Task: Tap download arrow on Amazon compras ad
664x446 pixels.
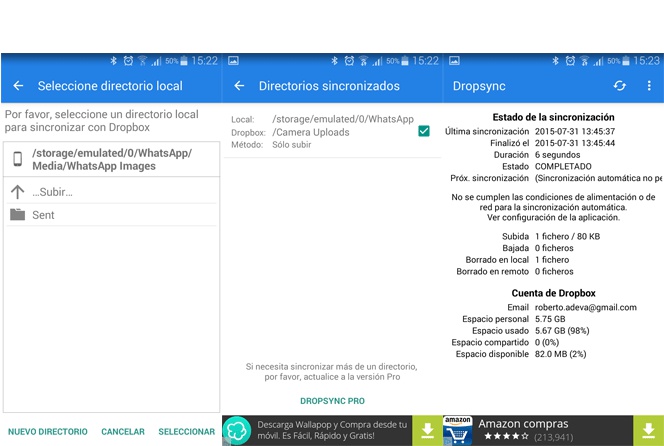Action: click(x=648, y=430)
